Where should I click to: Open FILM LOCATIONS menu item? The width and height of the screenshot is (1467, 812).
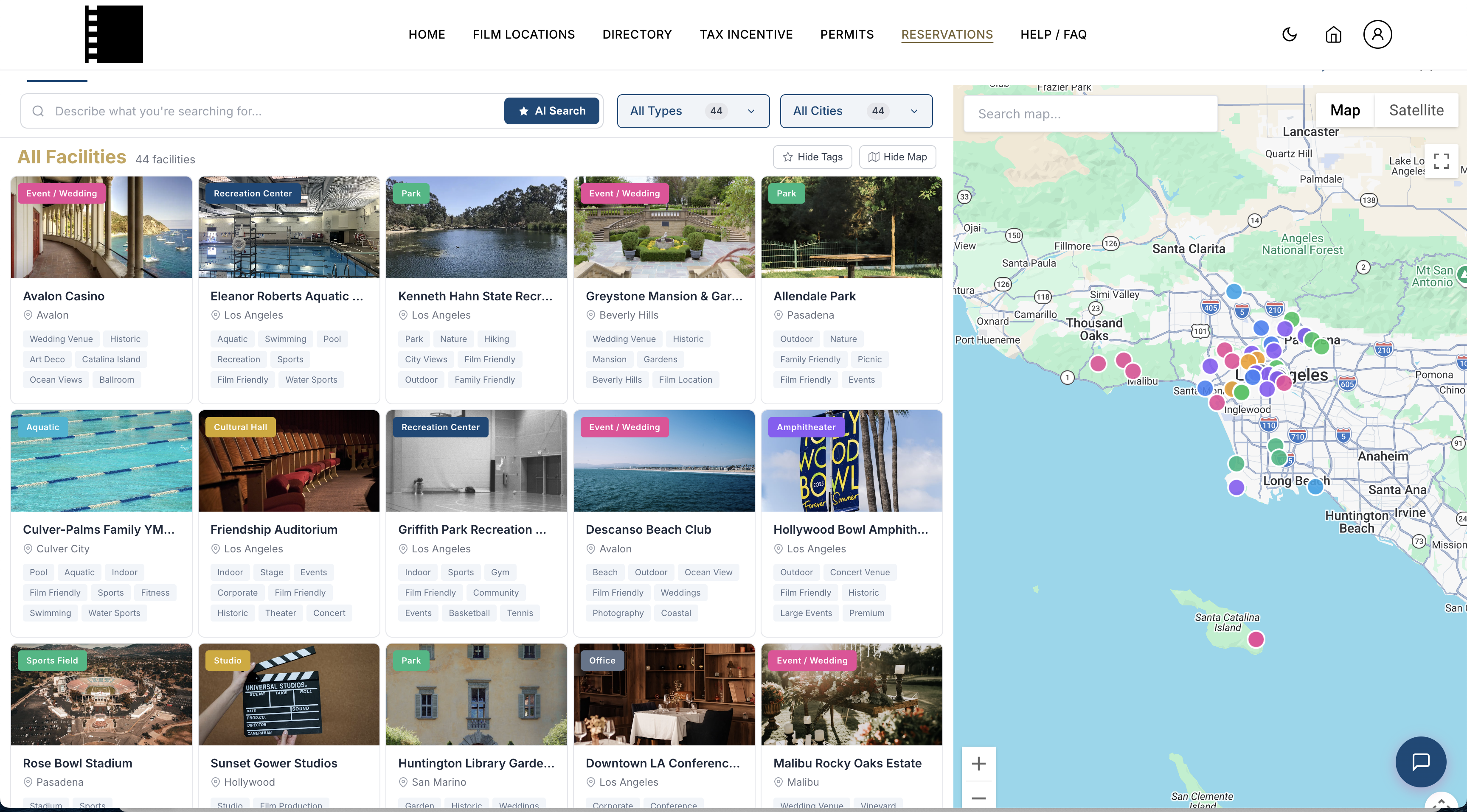[523, 34]
